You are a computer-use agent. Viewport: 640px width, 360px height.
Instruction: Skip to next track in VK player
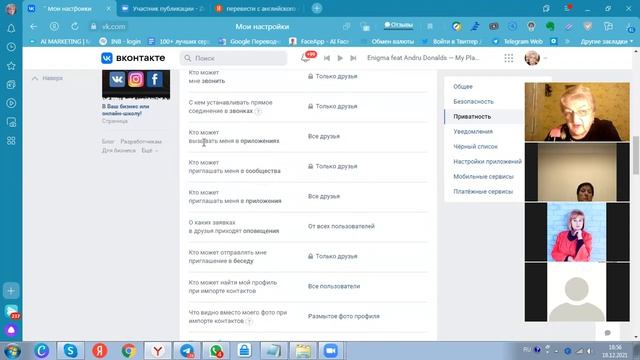coord(353,58)
